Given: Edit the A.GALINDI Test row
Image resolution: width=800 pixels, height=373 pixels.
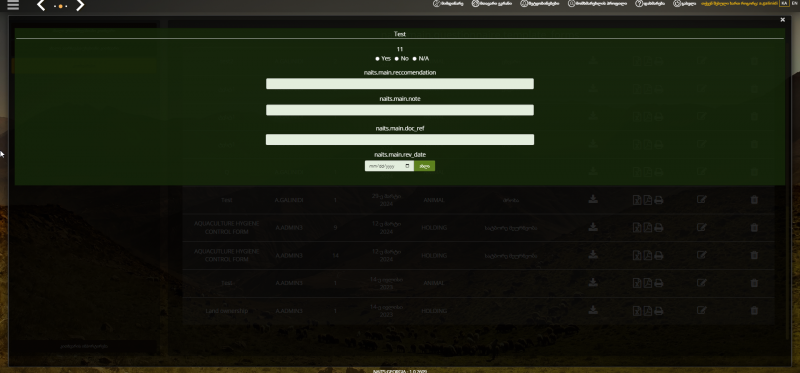Looking at the screenshot, I should click(x=702, y=200).
